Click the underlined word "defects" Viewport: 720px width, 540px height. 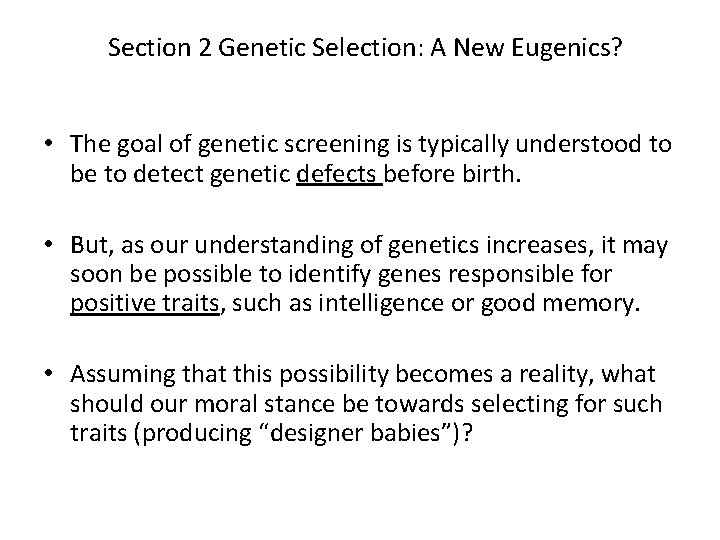[337, 174]
